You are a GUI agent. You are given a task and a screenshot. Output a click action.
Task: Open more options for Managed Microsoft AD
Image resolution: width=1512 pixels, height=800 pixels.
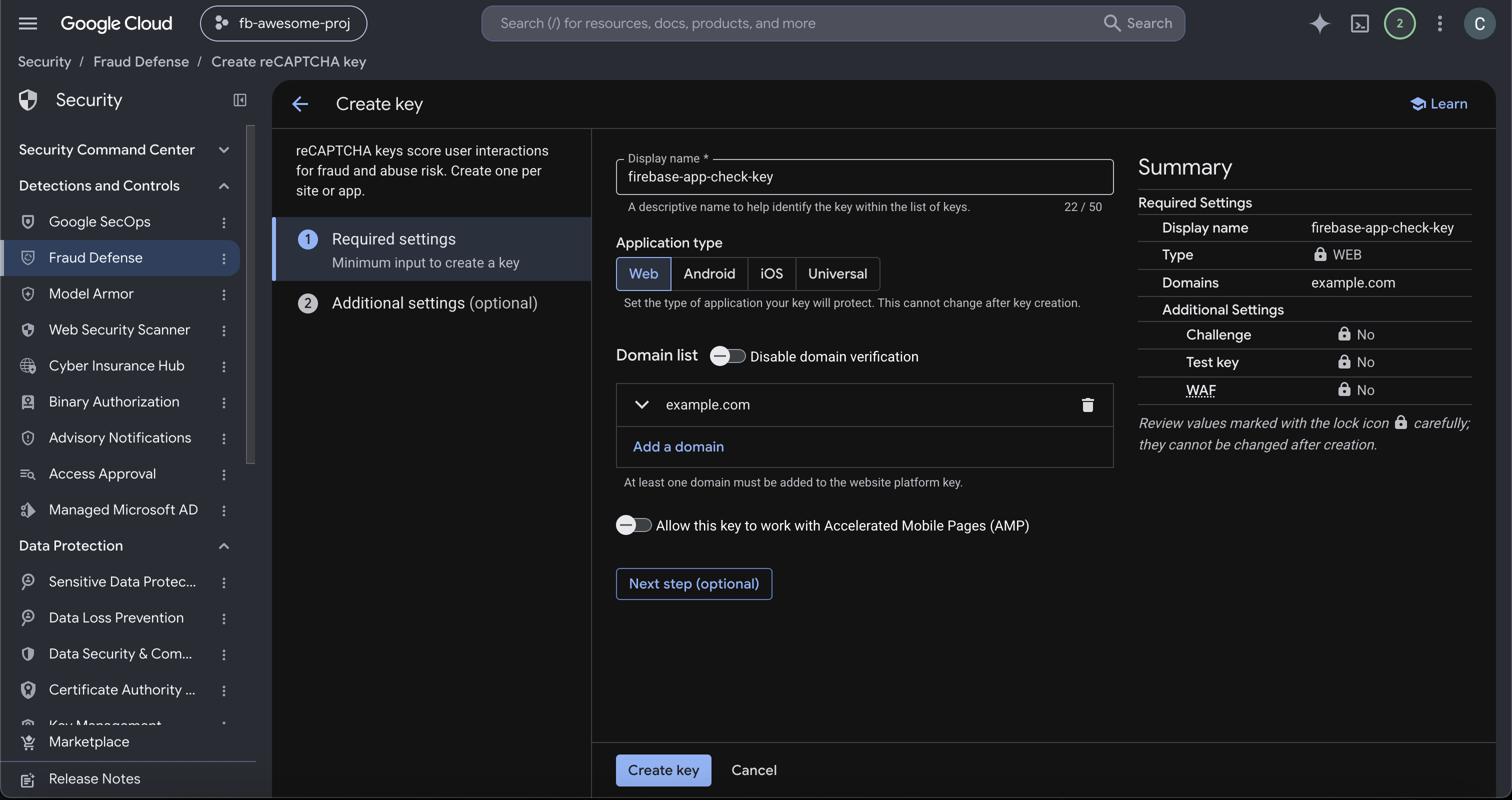(x=223, y=510)
